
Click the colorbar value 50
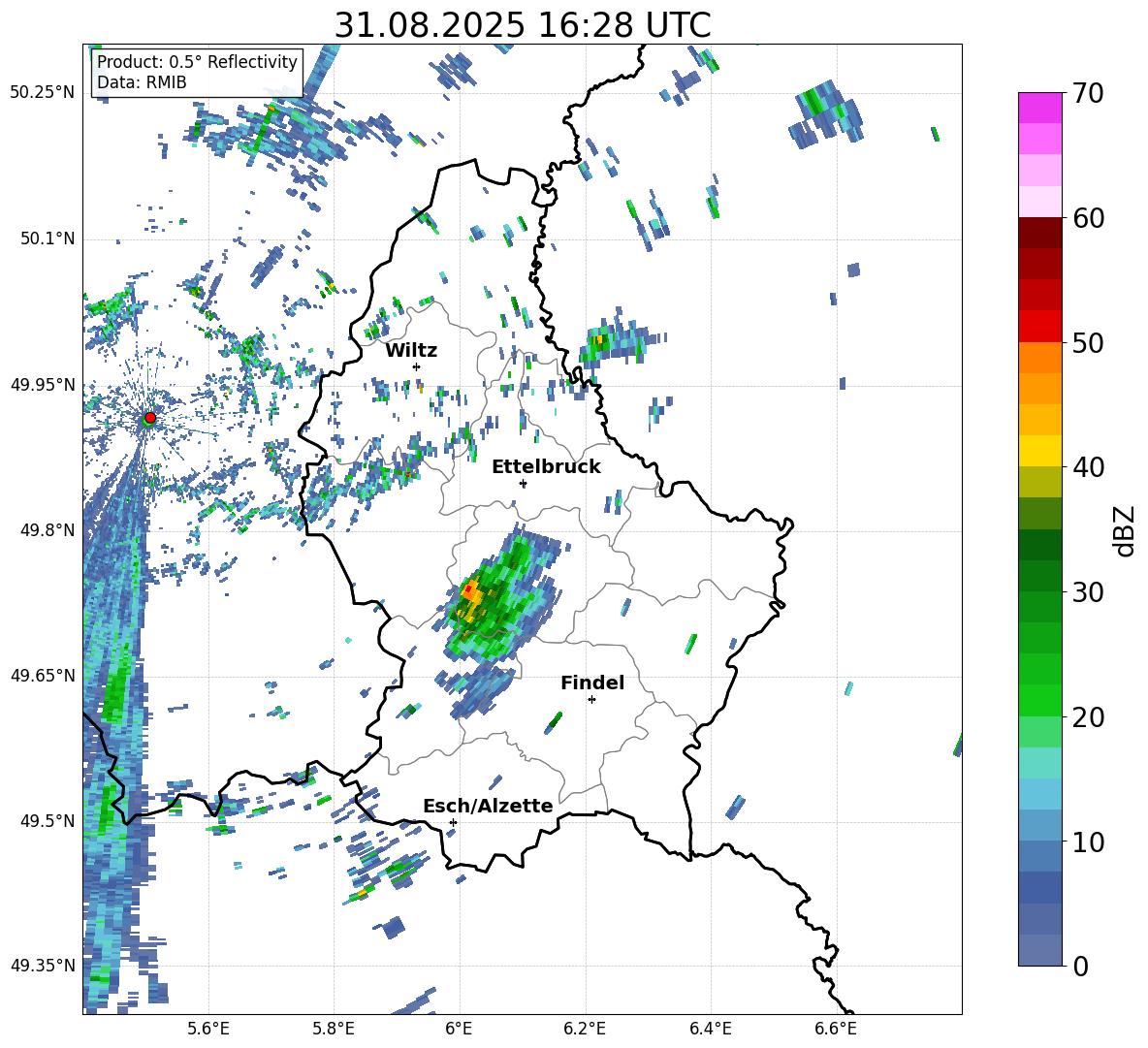tap(1089, 342)
